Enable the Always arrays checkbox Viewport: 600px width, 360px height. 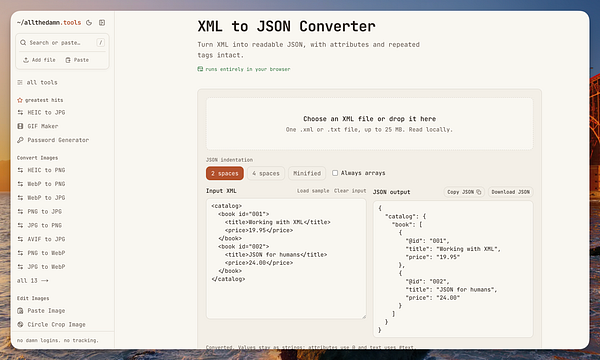click(335, 173)
